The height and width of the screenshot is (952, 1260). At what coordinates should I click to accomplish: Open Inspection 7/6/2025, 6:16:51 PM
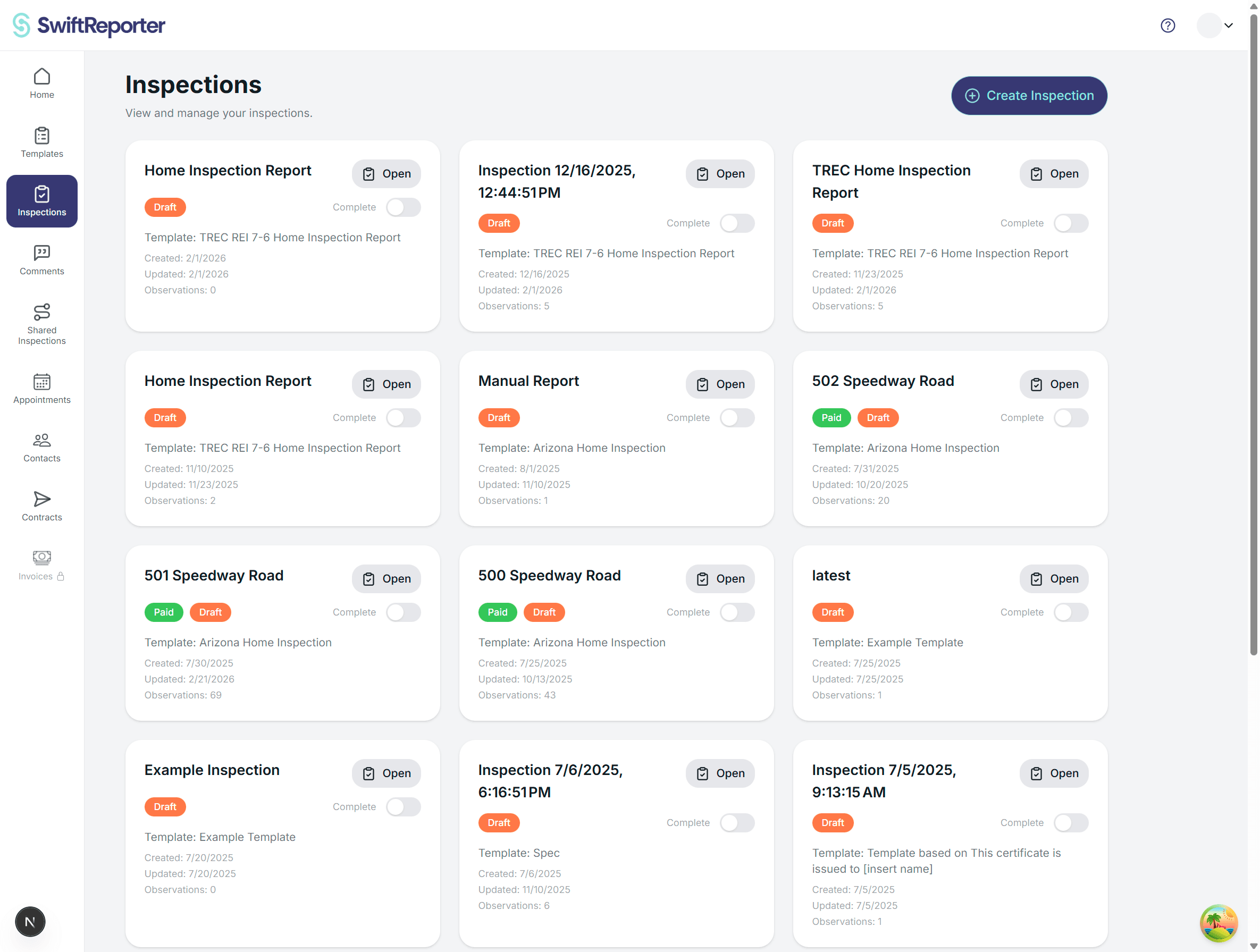click(720, 773)
